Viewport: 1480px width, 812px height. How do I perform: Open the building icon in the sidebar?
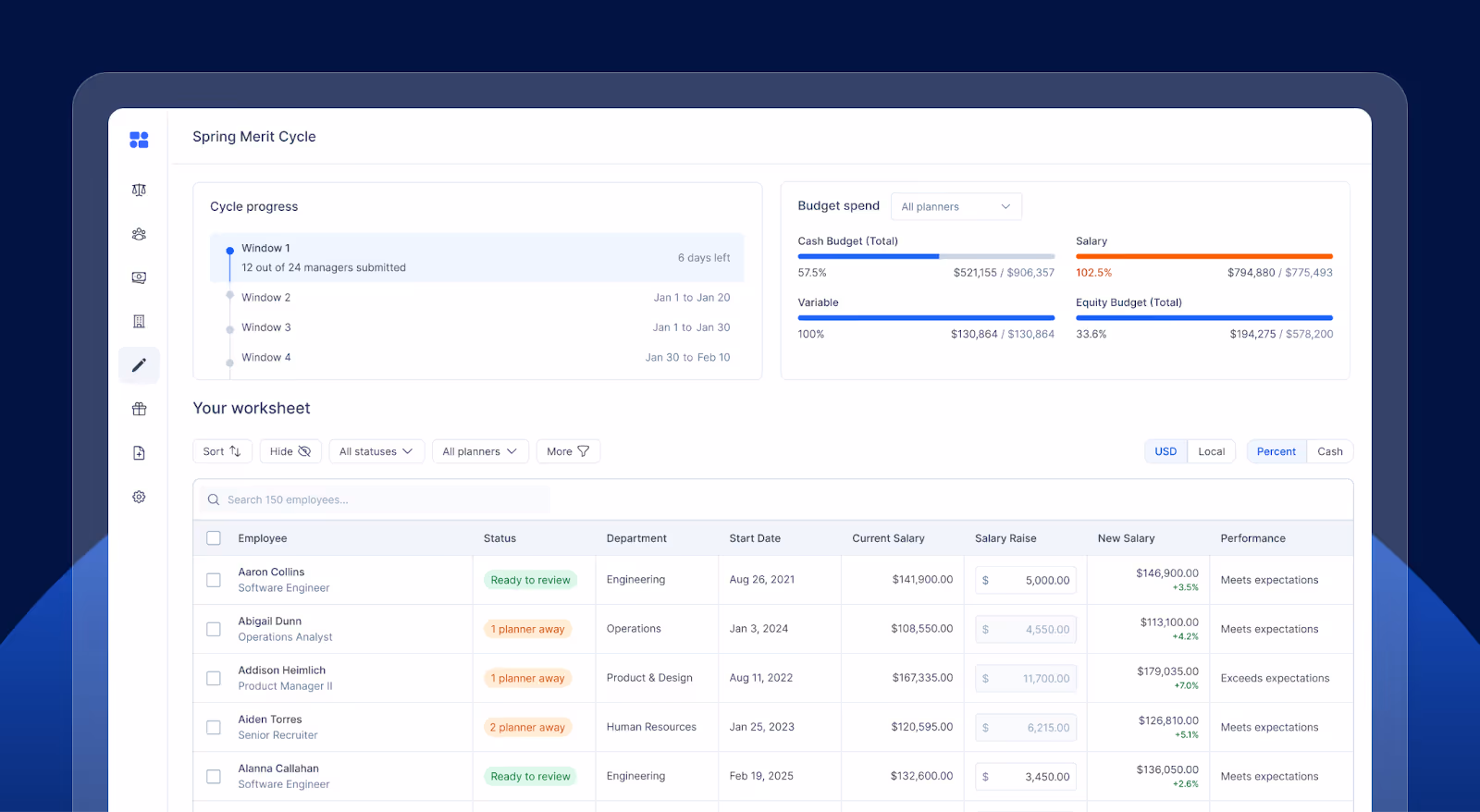(x=139, y=321)
